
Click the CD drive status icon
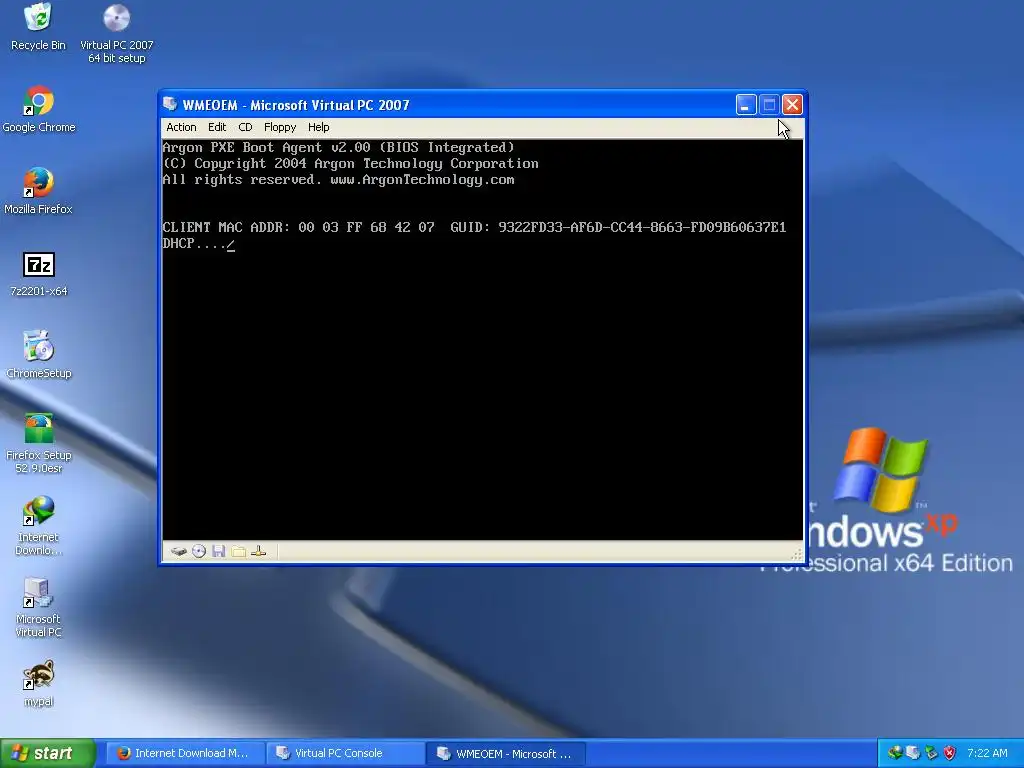click(x=199, y=552)
